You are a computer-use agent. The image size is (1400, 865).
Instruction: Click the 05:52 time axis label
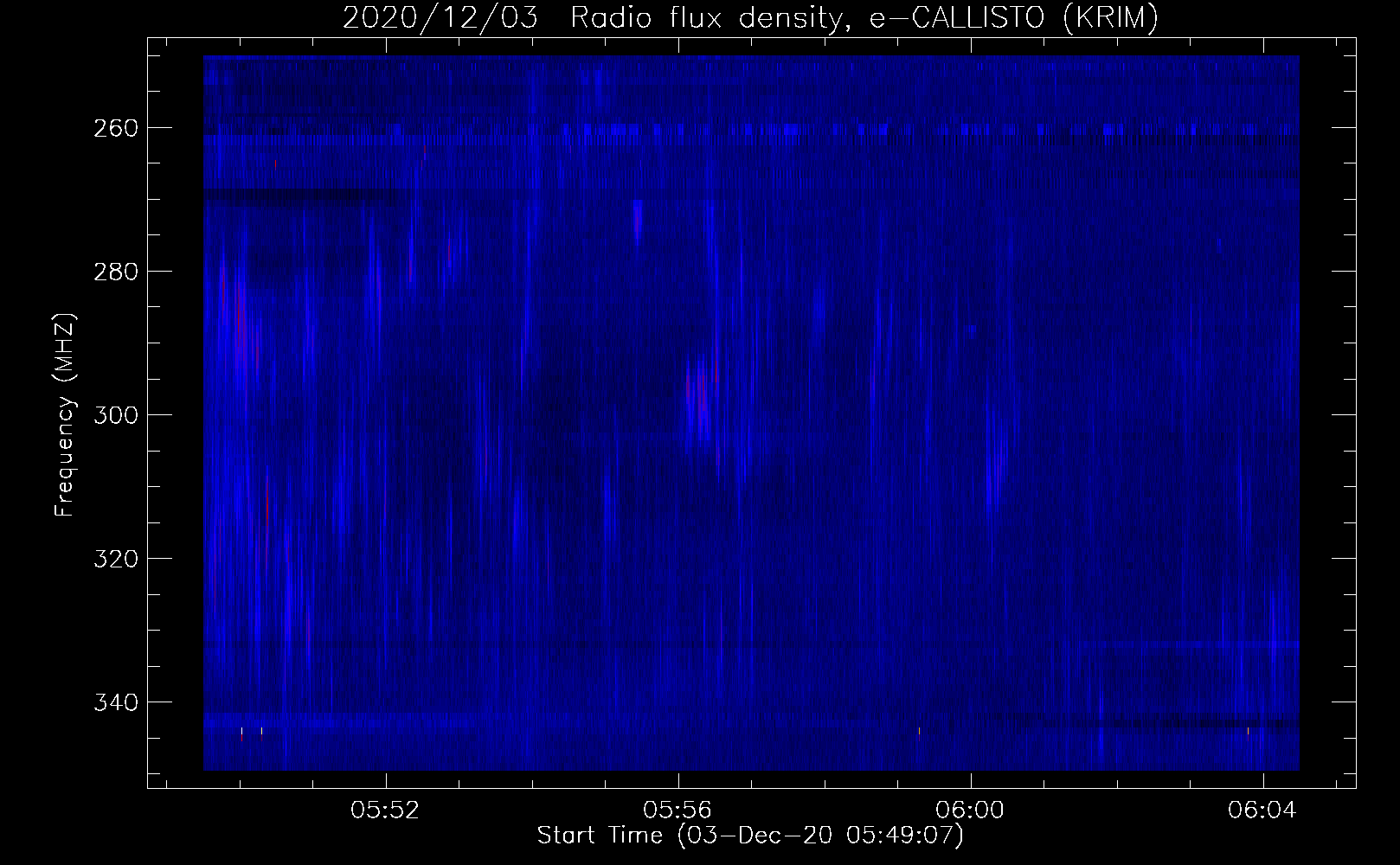(x=385, y=810)
